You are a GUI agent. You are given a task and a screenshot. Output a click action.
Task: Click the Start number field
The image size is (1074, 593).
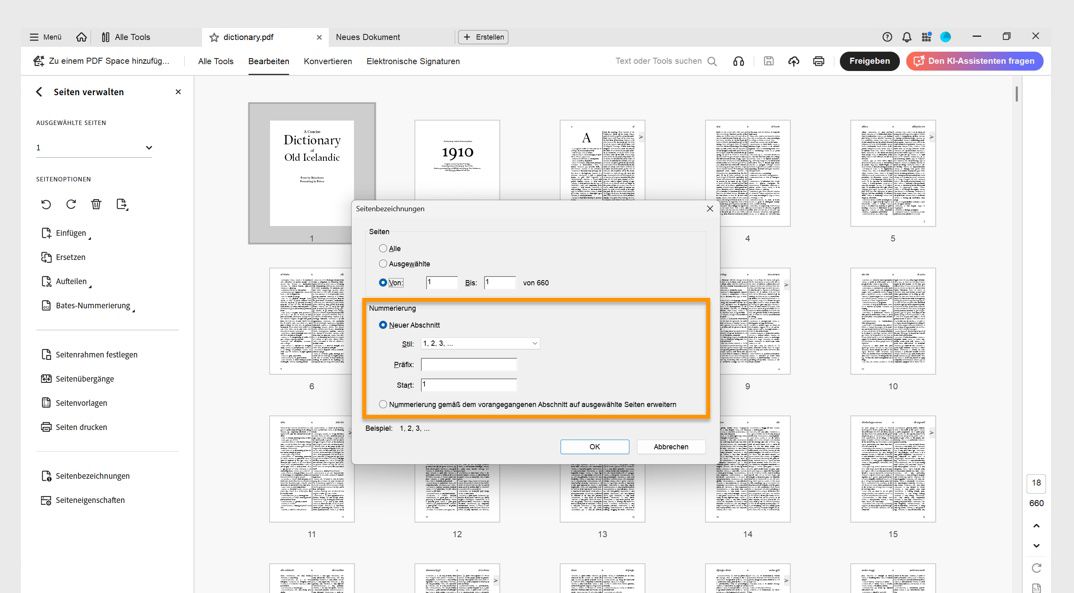469,385
